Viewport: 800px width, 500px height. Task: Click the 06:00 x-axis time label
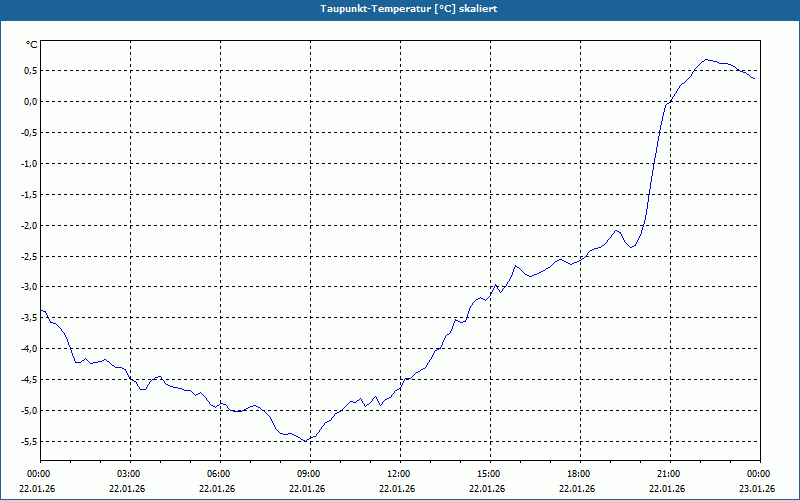[x=220, y=474]
